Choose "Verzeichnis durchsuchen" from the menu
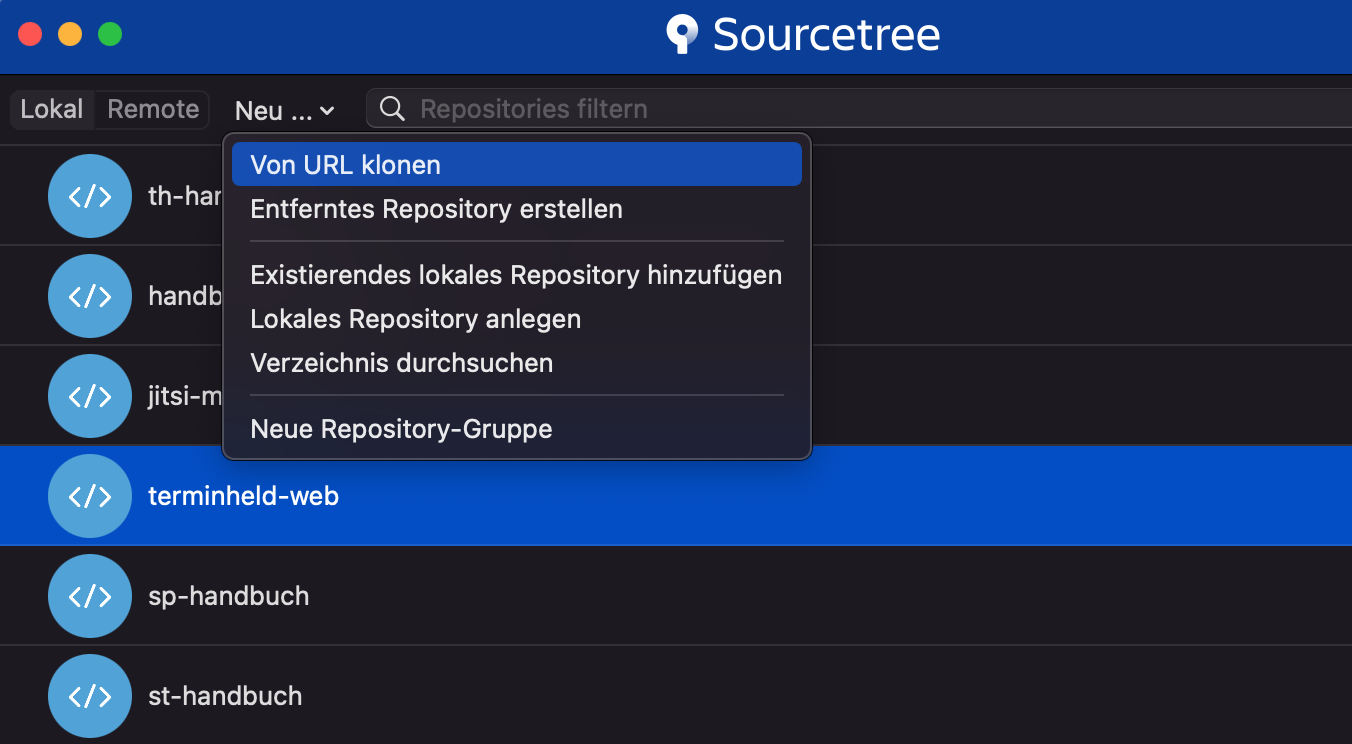Image resolution: width=1352 pixels, height=744 pixels. point(402,363)
